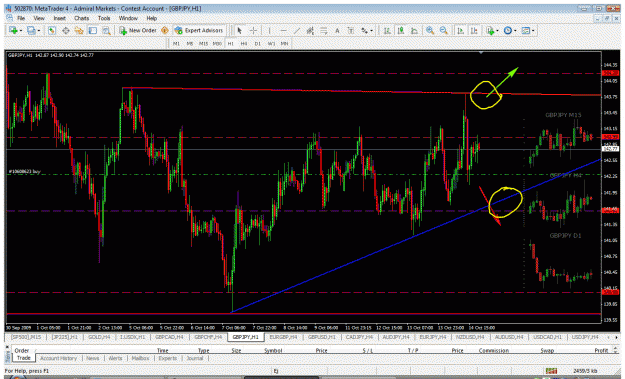Select the Text tool marked A
The height and width of the screenshot is (379, 625).
(337, 30)
